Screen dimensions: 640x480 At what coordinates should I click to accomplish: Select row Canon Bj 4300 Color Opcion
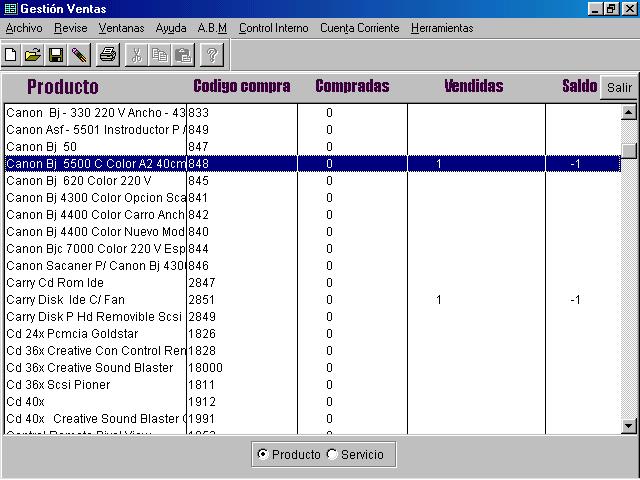[312, 198]
